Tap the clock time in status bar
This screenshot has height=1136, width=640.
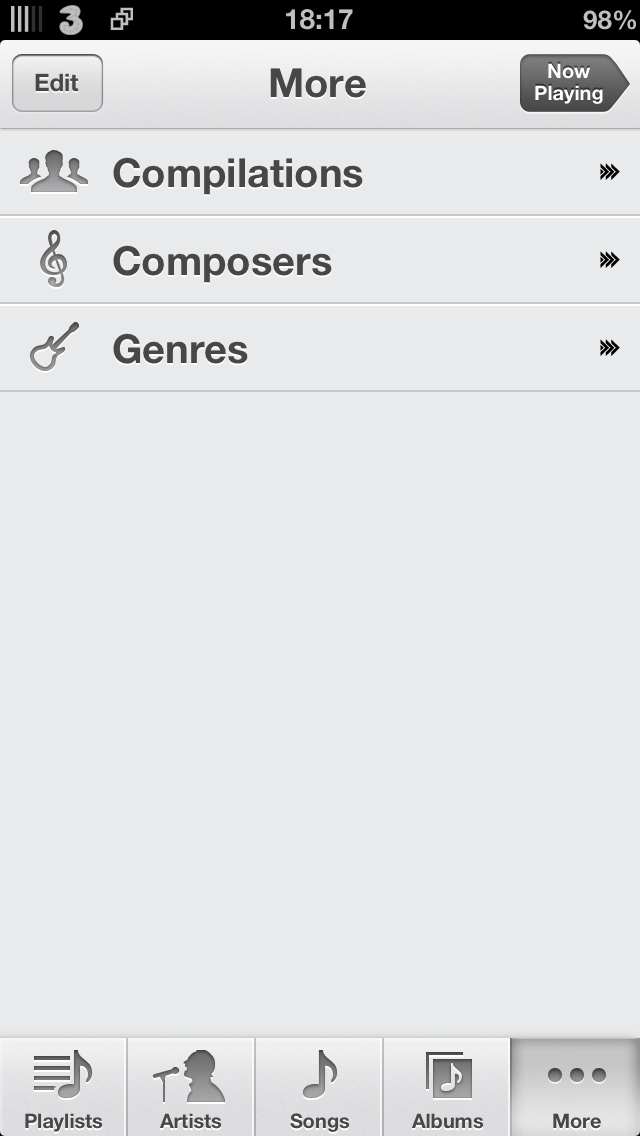tap(318, 20)
